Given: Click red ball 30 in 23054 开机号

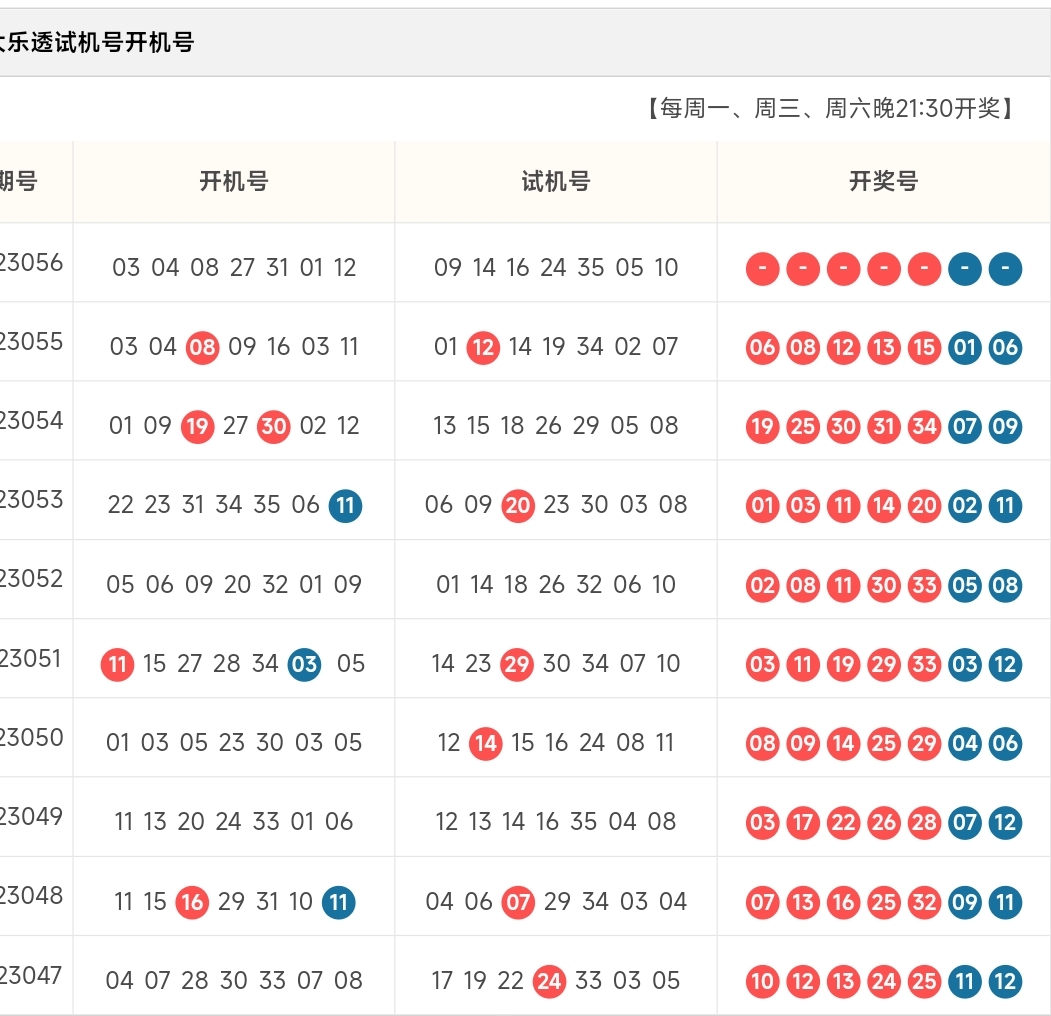Looking at the screenshot, I should click(273, 426).
